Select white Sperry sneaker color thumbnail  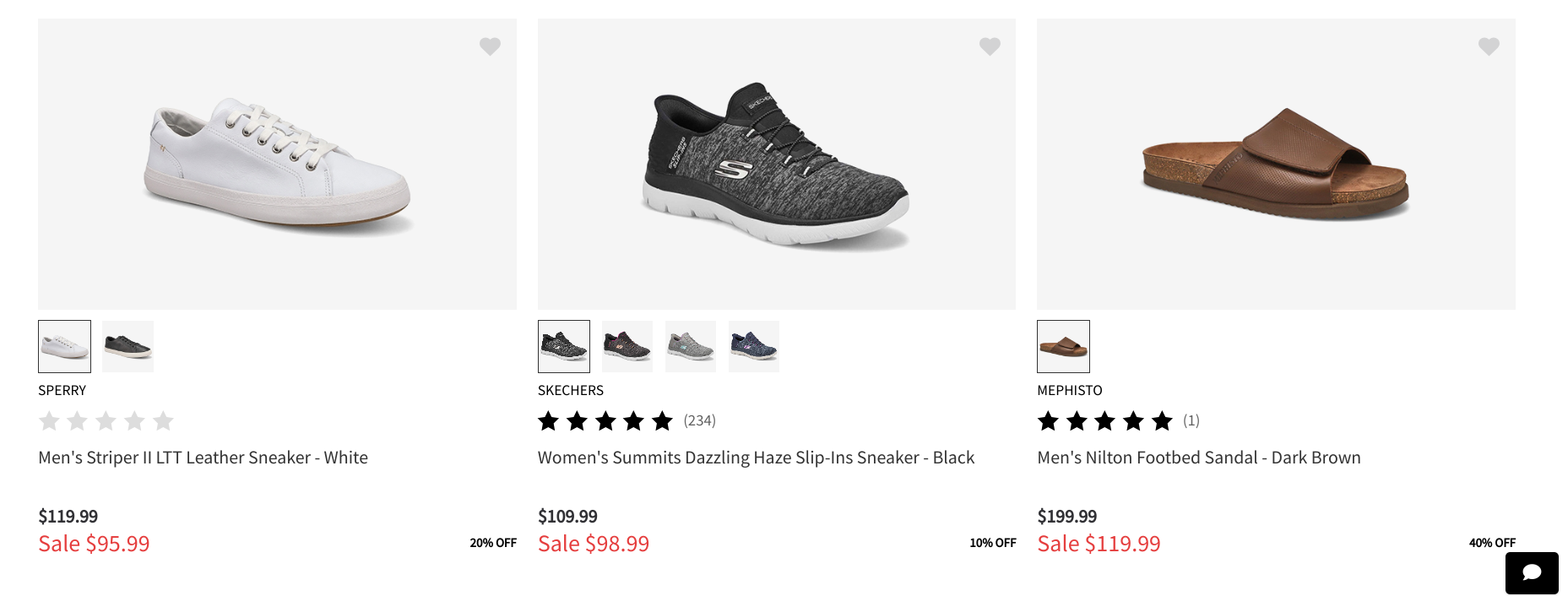pyautogui.click(x=64, y=346)
